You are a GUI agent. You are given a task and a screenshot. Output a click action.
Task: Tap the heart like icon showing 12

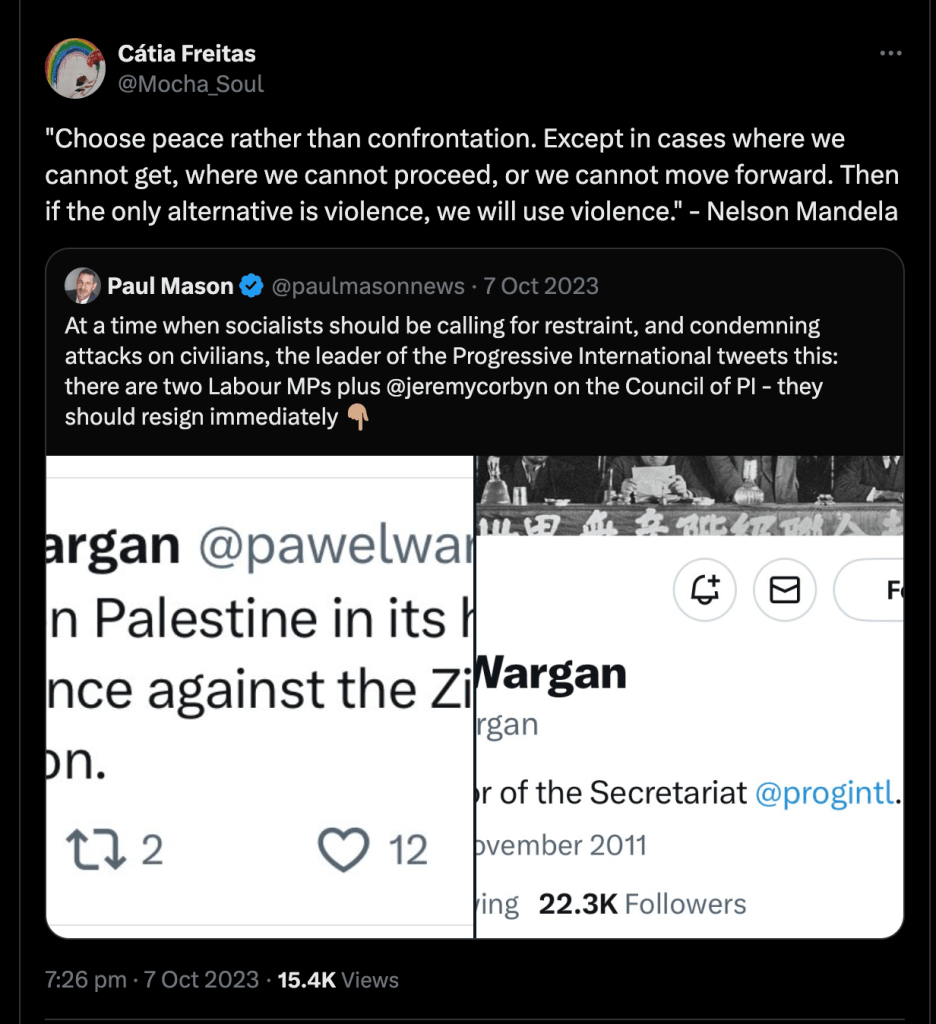tap(343, 851)
